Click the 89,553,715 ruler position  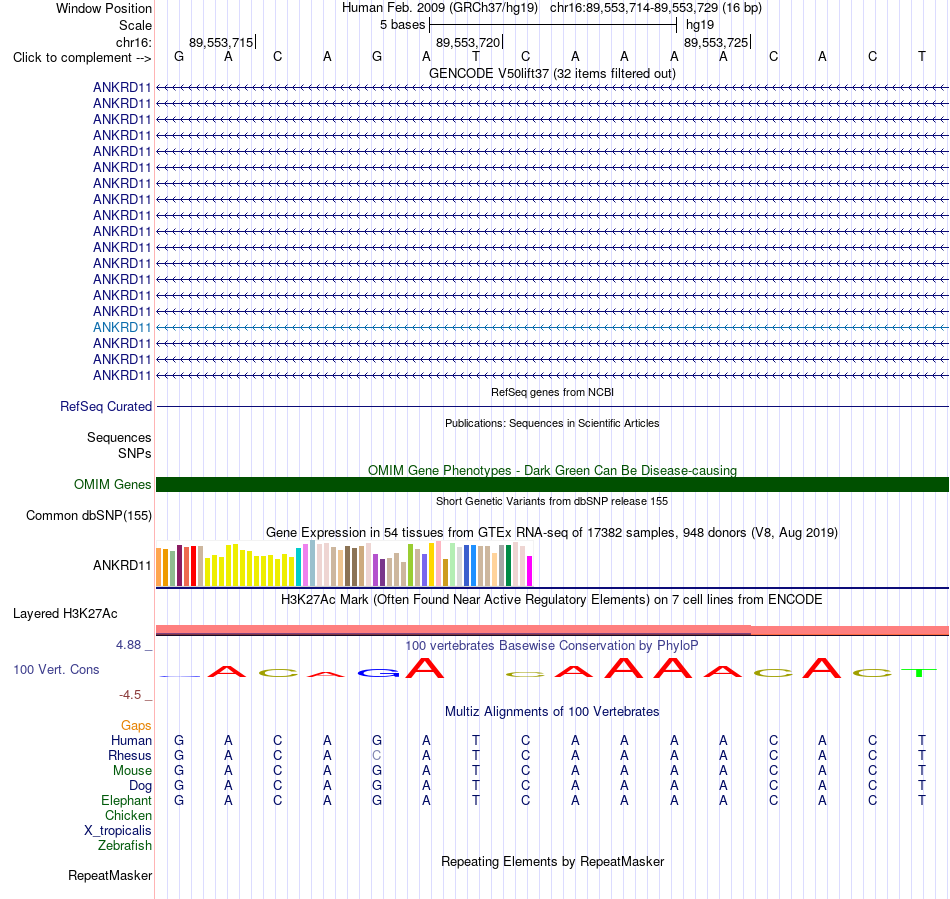coord(221,42)
